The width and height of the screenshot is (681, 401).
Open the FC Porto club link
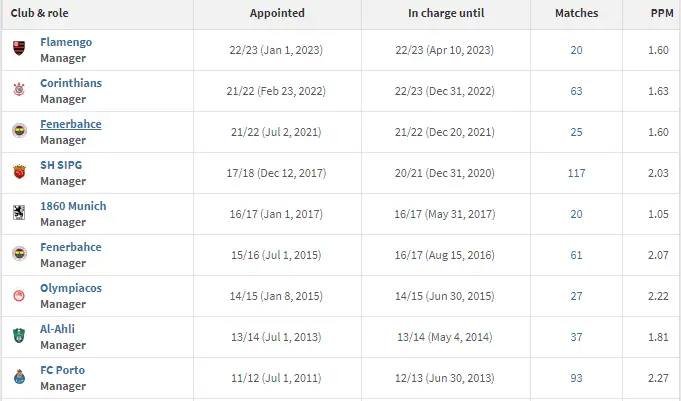62,370
